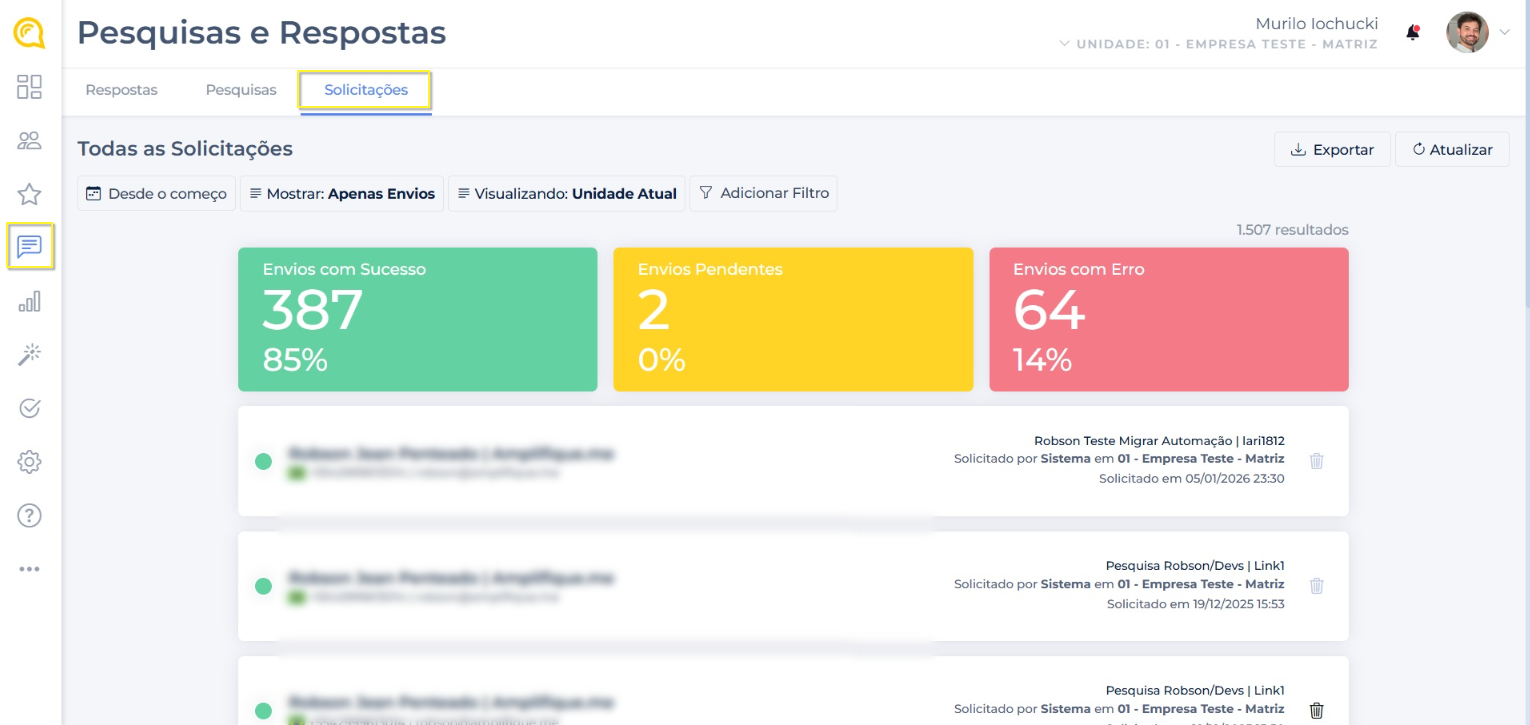Viewport: 1530px width, 725px height.
Task: Click the Atualizar button
Action: pyautogui.click(x=1451, y=150)
